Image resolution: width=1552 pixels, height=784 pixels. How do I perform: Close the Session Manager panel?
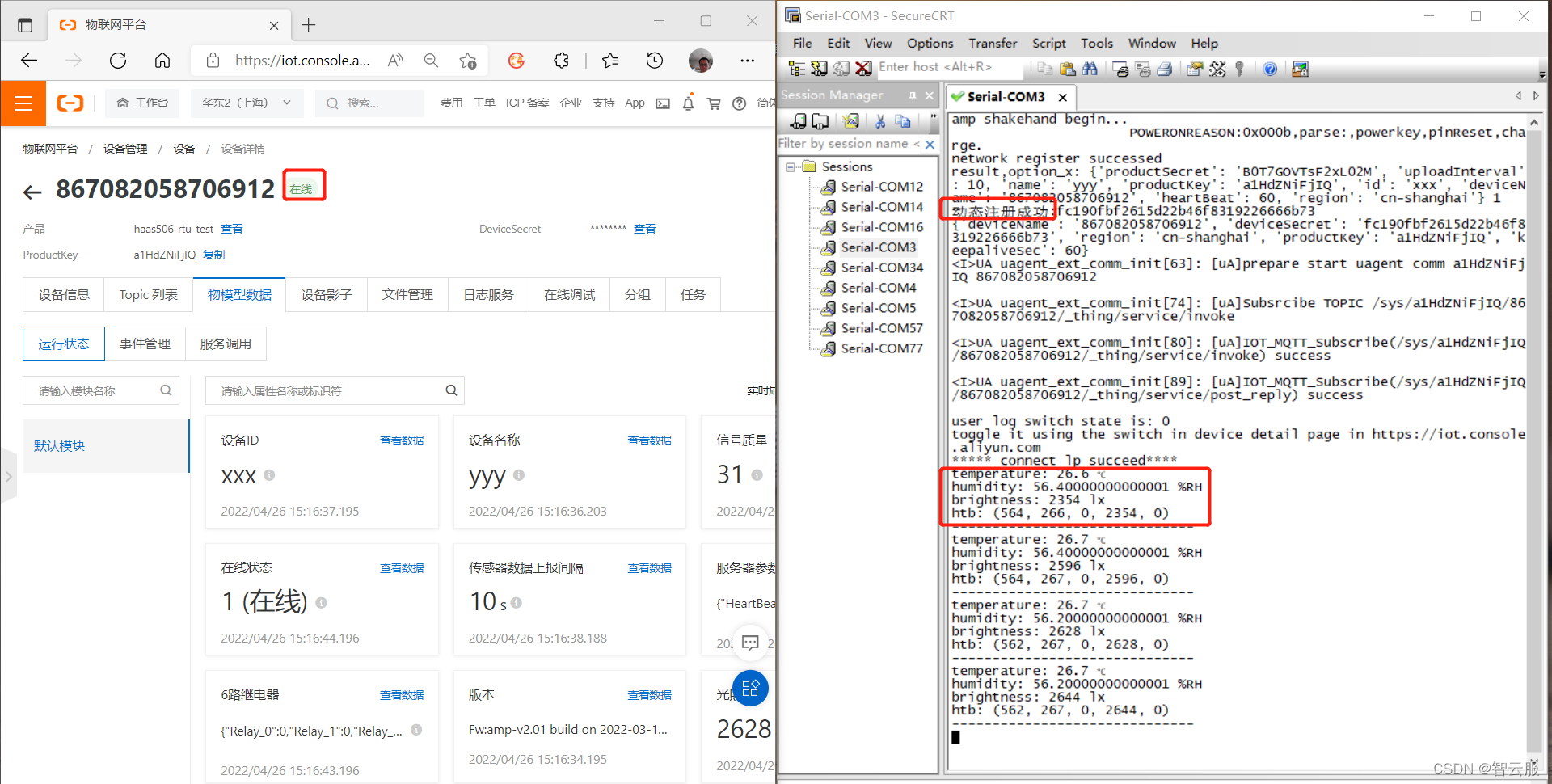click(930, 95)
